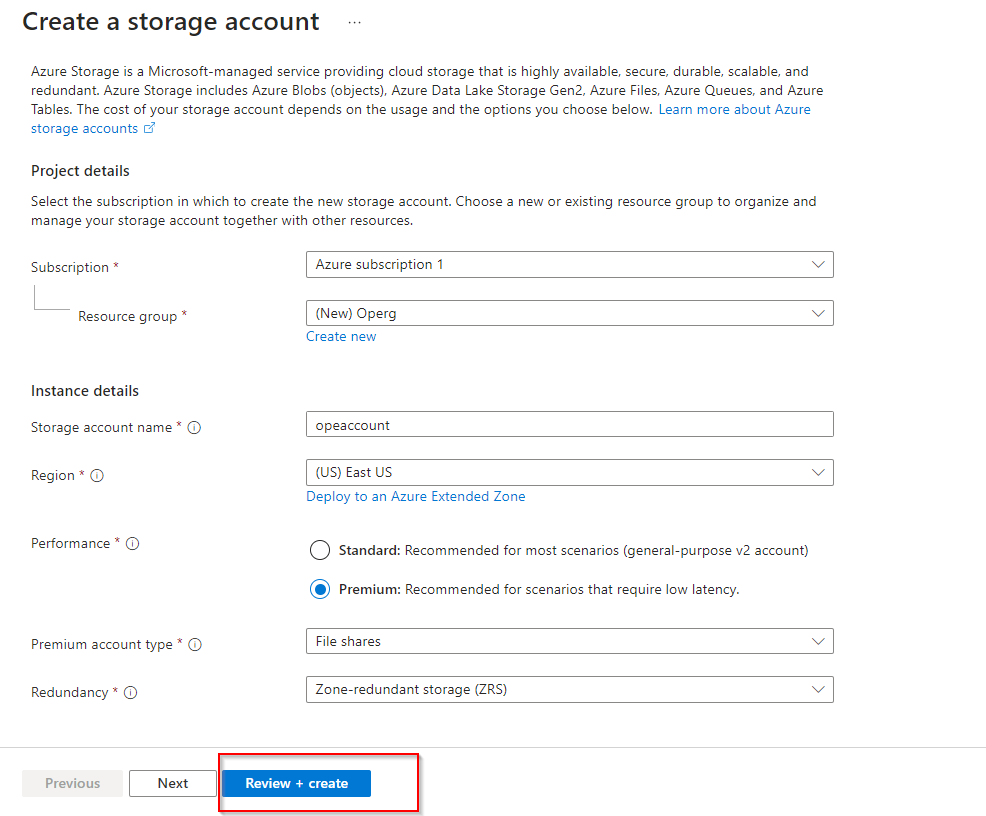Select the Standard performance radio button

coord(320,550)
